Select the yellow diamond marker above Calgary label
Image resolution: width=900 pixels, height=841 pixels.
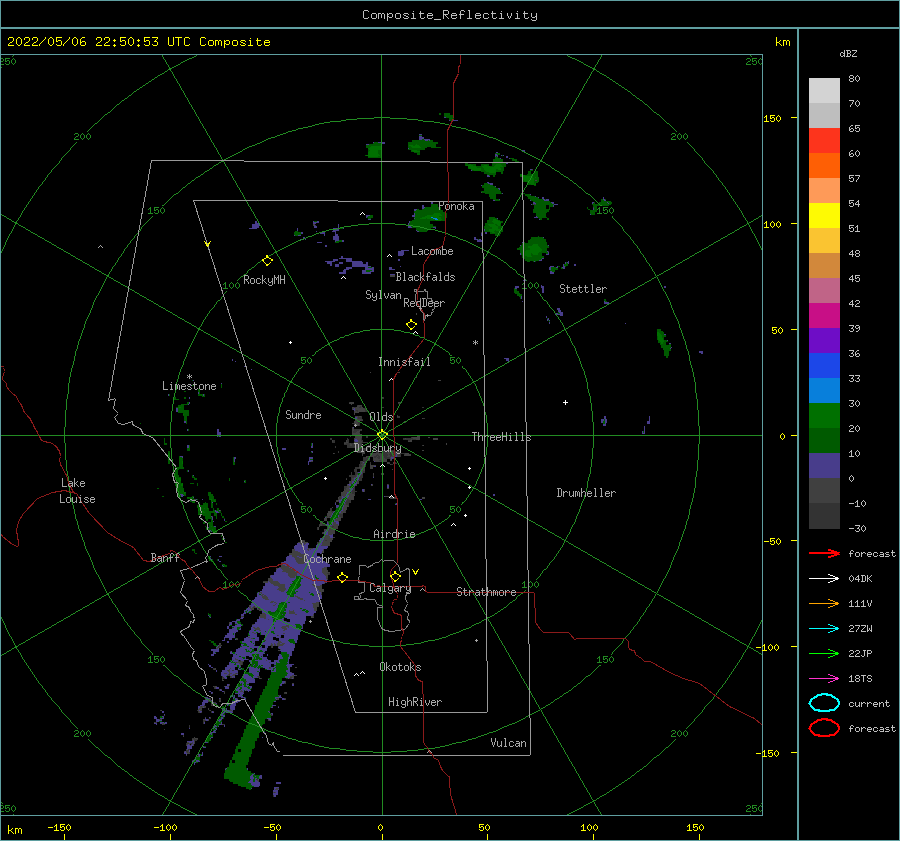(395, 576)
